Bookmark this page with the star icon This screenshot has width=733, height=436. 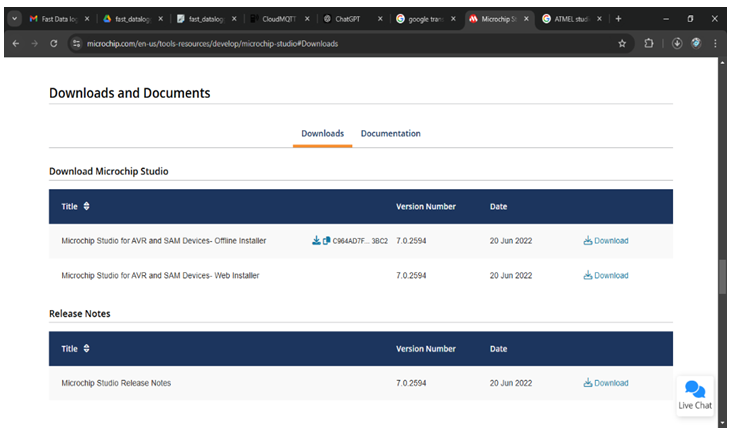[x=622, y=43]
